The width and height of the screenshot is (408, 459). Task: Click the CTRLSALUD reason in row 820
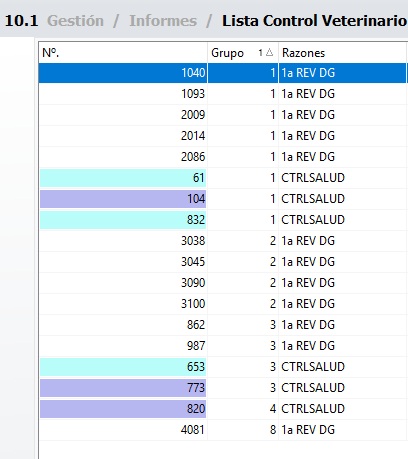point(313,409)
